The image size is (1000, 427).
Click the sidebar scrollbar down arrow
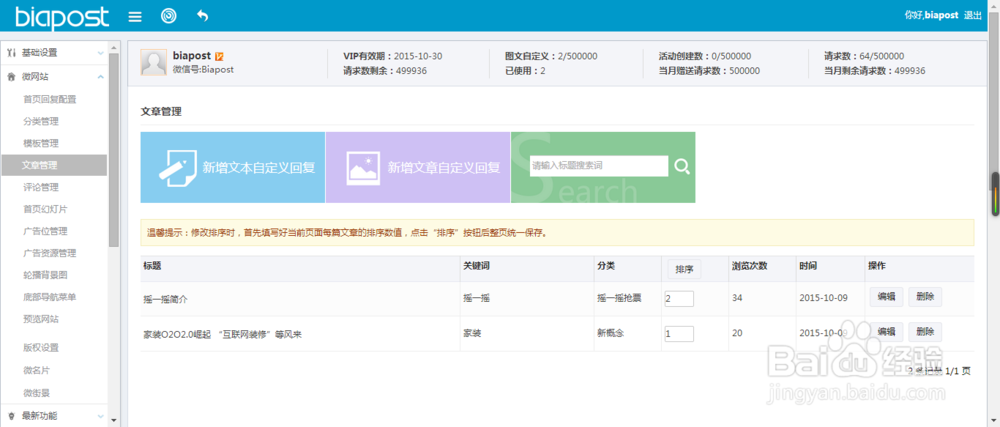[x=114, y=421]
